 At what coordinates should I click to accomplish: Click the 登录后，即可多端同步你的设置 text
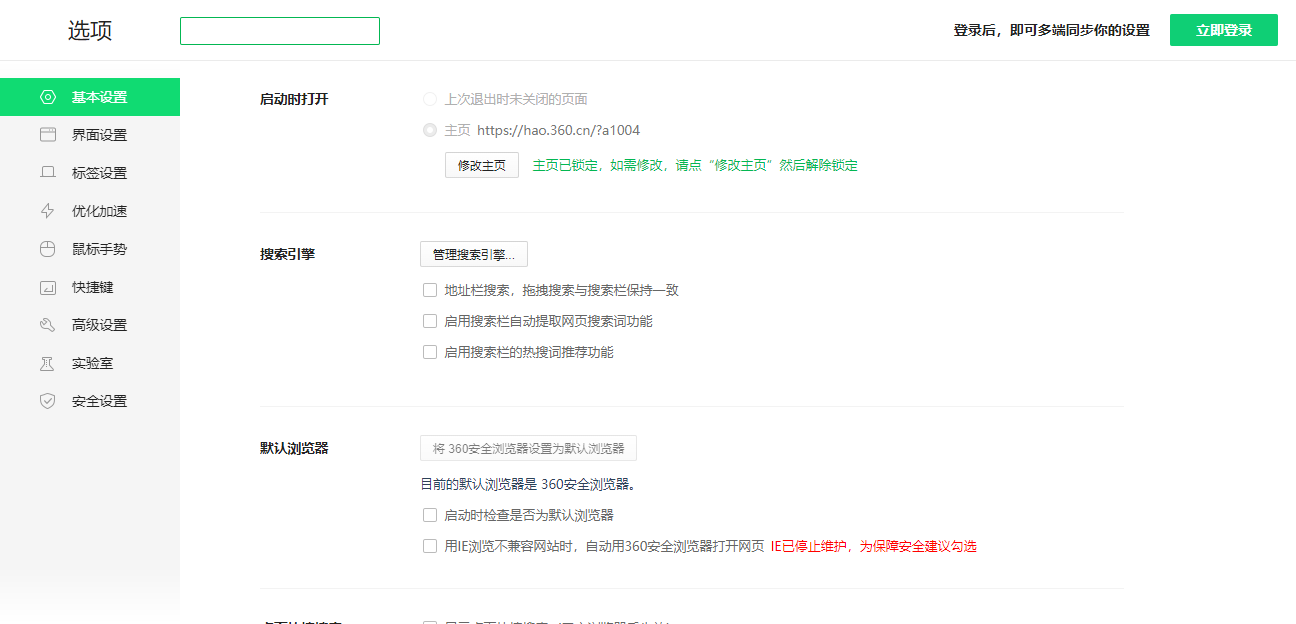[1051, 30]
